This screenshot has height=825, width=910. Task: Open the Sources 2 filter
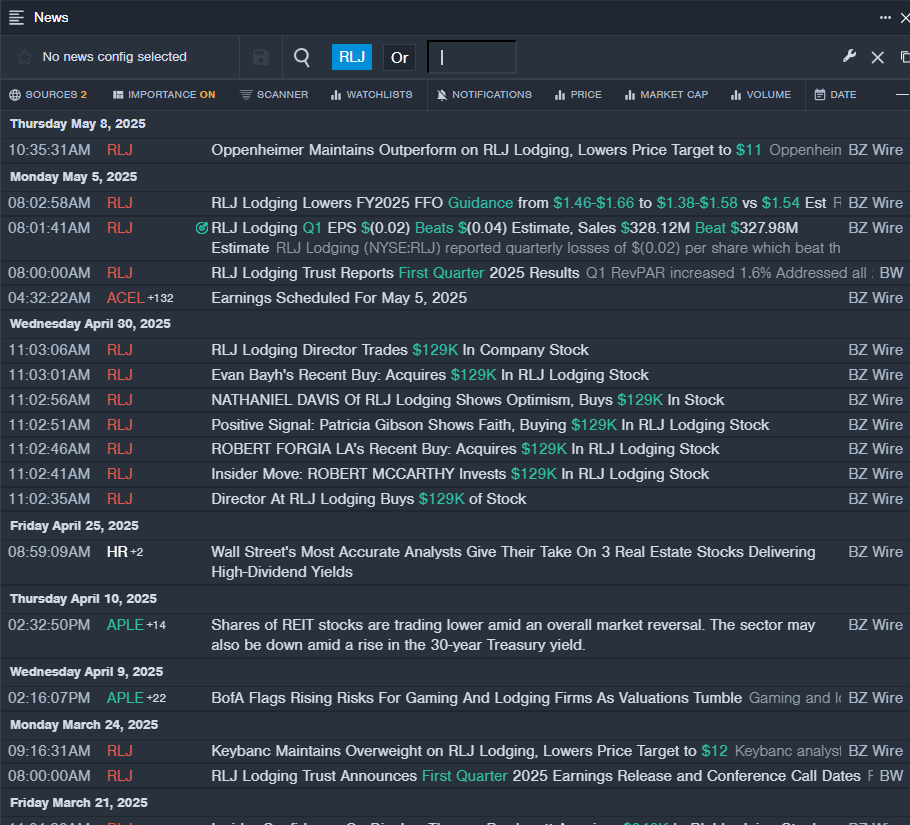(x=48, y=95)
